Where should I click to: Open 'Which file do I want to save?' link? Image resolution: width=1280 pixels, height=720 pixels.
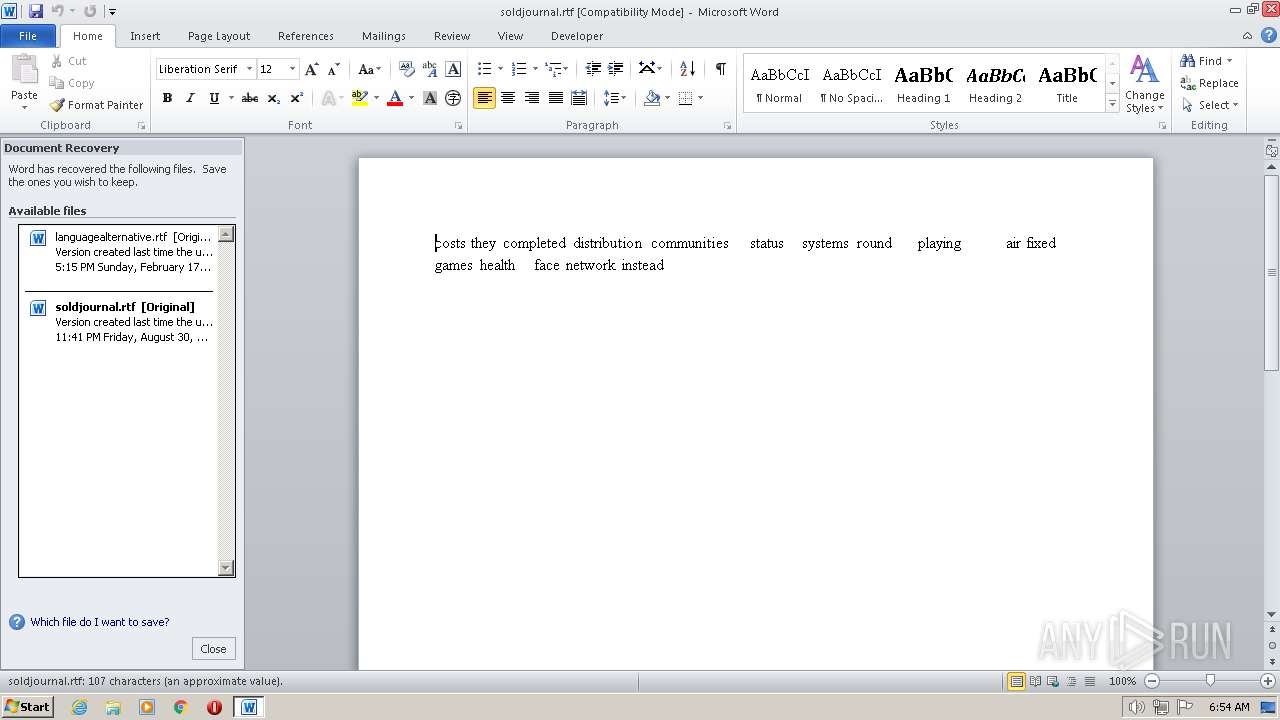tap(100, 622)
